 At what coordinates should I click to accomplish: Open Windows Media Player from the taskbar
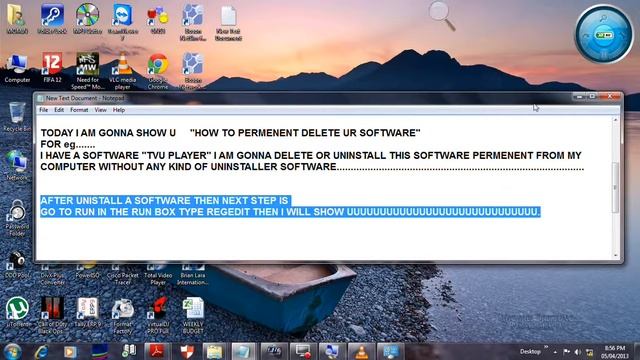pos(70,351)
